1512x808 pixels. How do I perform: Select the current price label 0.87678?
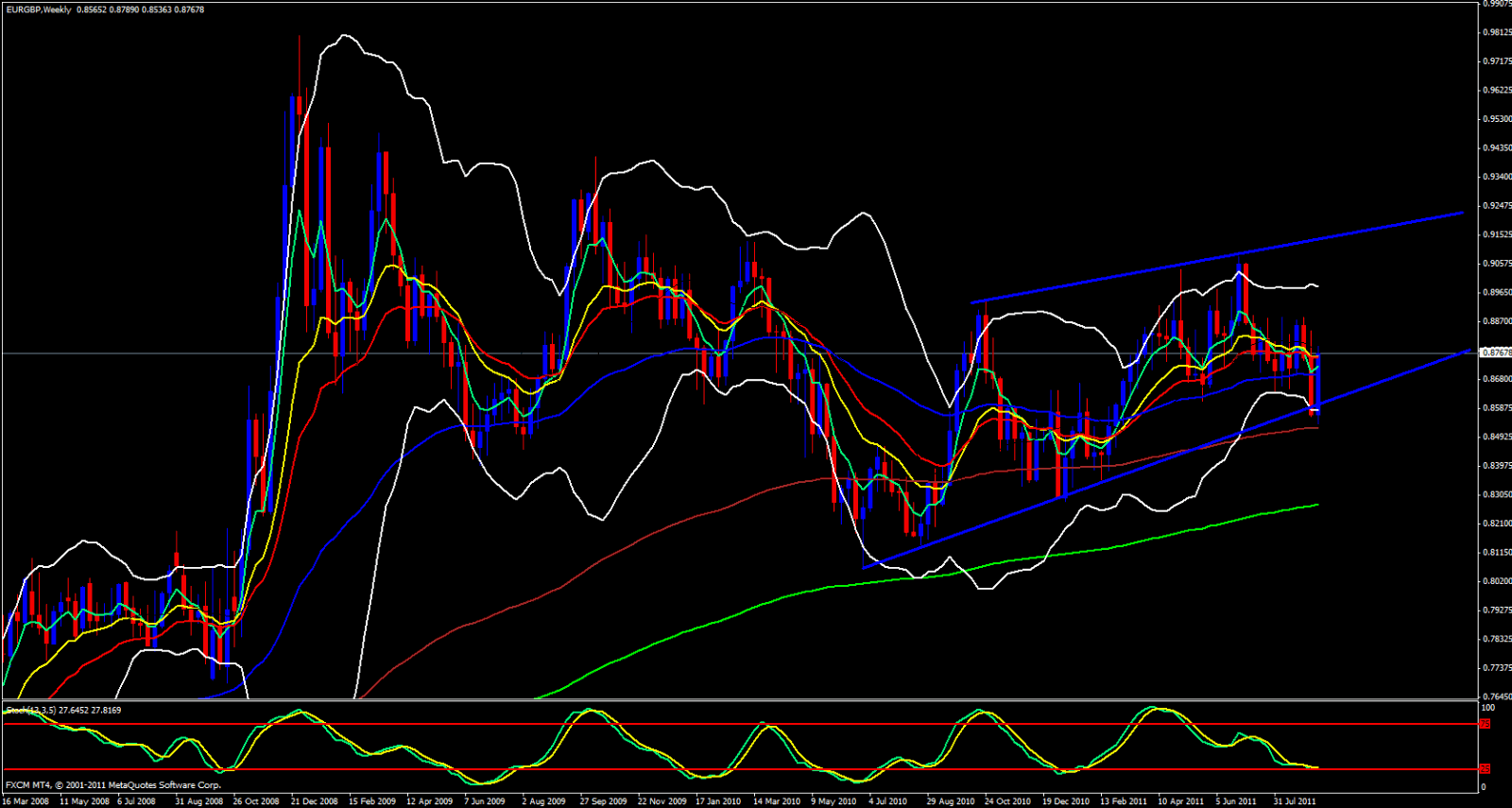pyautogui.click(x=1496, y=352)
